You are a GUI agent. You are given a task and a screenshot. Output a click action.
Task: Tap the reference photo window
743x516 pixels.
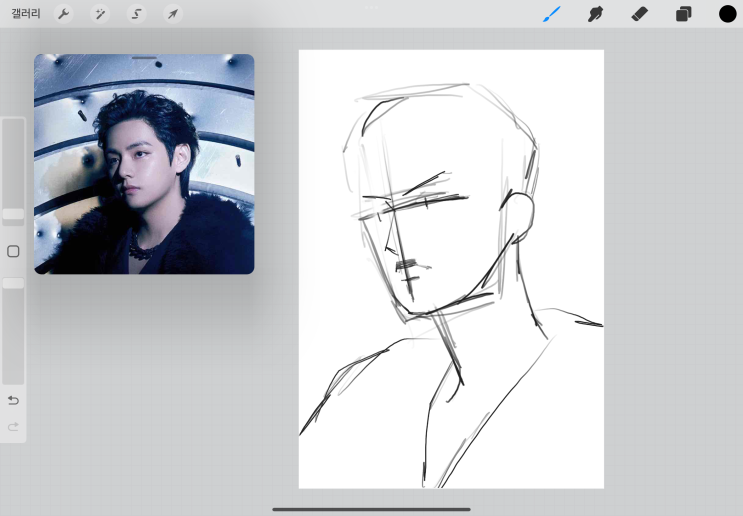pyautogui.click(x=144, y=164)
